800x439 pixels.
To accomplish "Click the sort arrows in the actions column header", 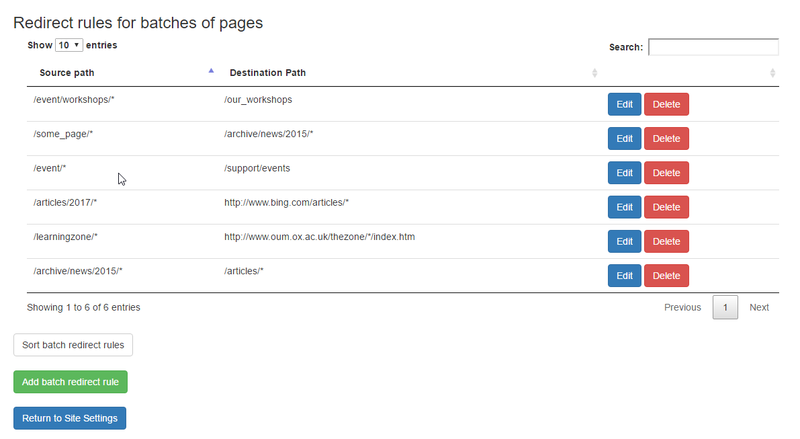I will click(x=772, y=73).
